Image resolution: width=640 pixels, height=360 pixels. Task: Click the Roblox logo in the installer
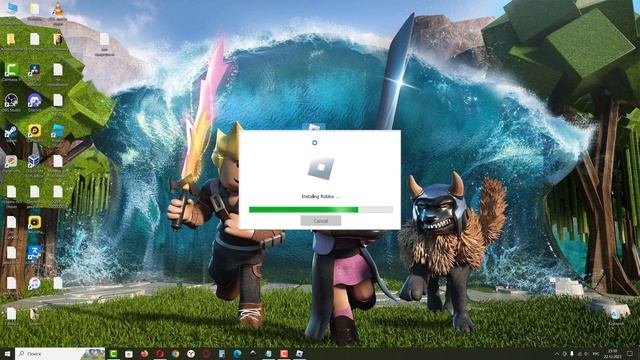coord(320,167)
